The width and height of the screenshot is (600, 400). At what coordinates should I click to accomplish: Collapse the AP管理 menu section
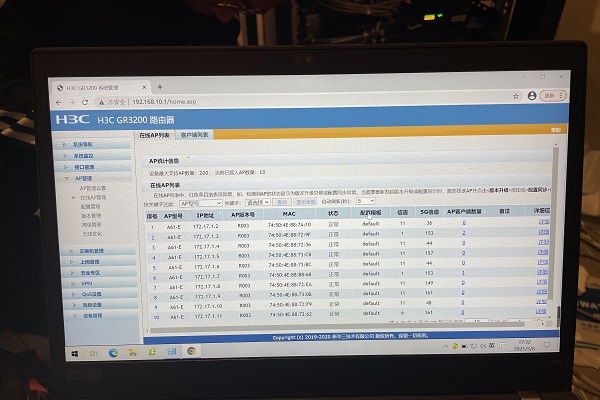pos(83,178)
